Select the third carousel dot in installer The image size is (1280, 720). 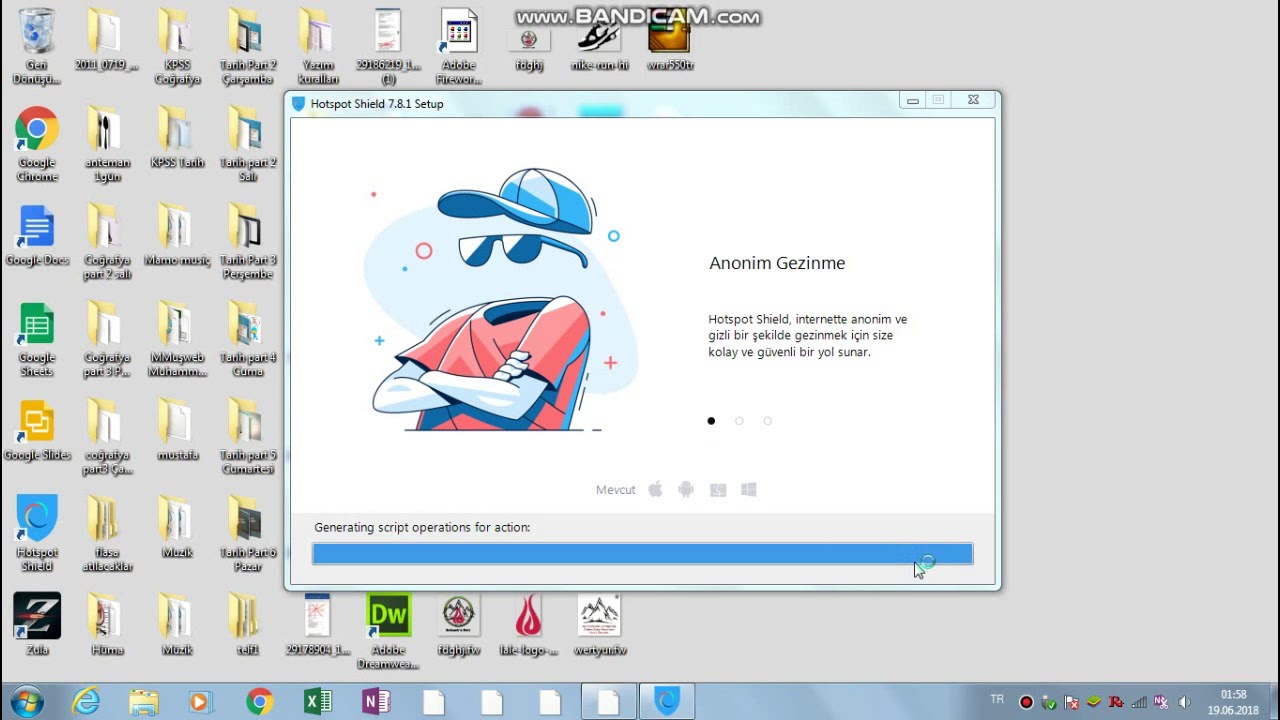coord(767,421)
